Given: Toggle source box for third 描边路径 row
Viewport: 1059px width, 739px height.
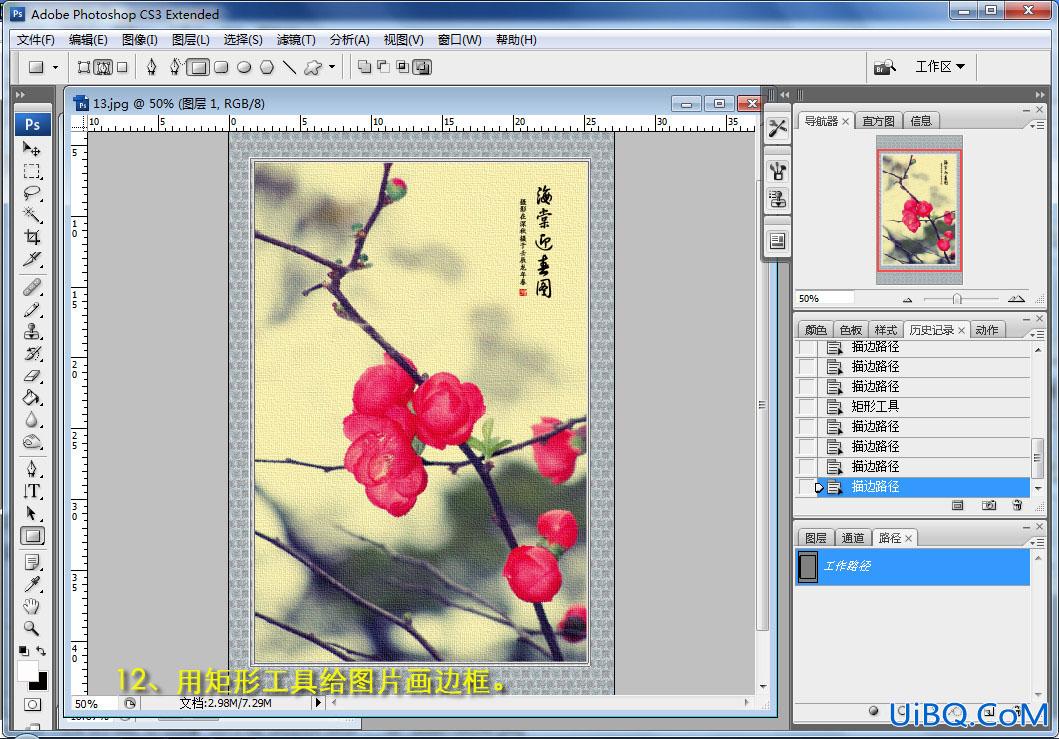Looking at the screenshot, I should (x=807, y=387).
